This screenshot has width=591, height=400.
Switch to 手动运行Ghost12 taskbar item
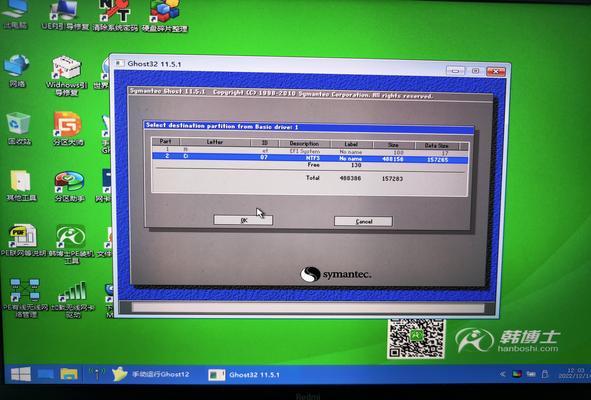click(151, 374)
